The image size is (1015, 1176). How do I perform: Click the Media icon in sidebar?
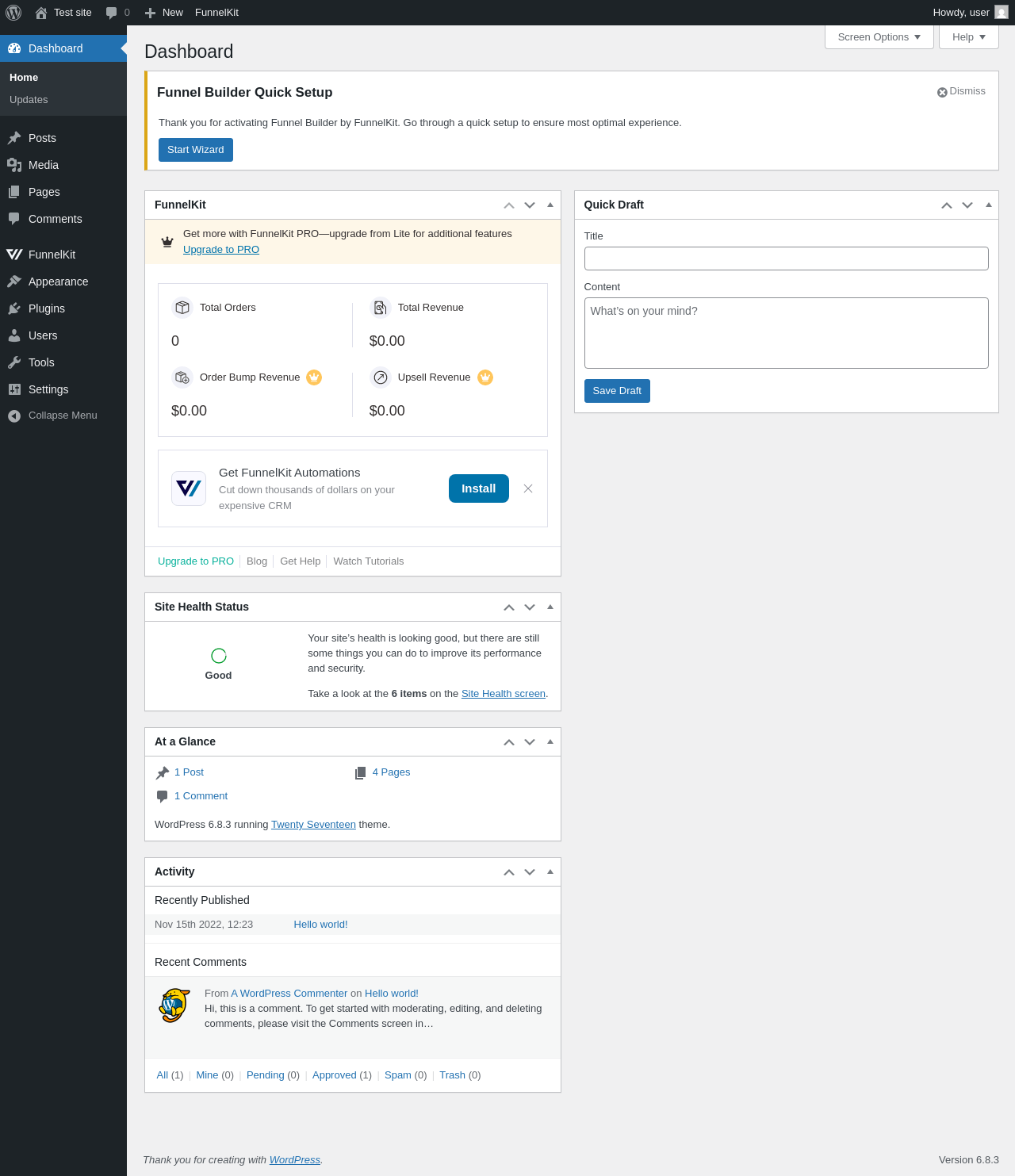[14, 165]
